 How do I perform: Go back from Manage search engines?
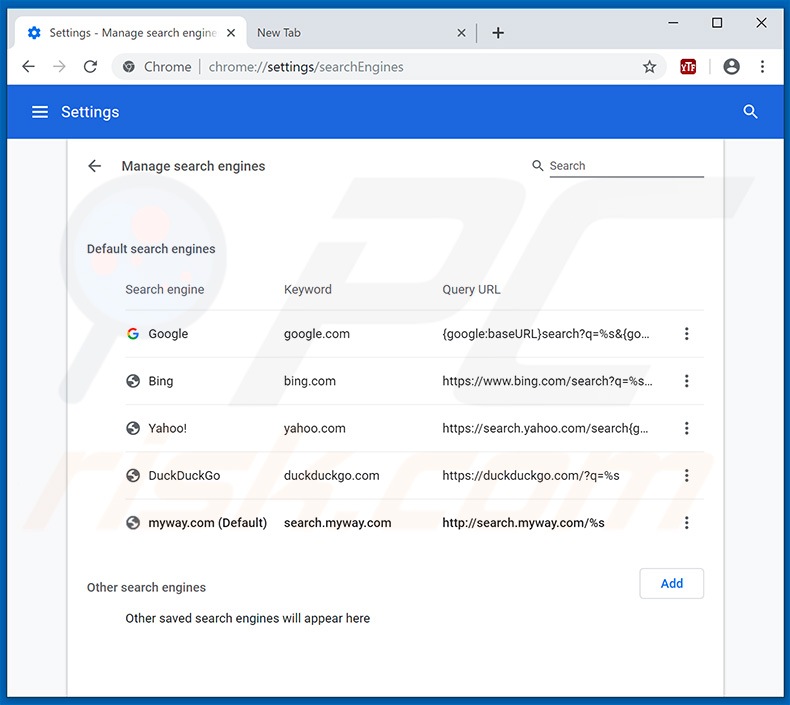coord(95,166)
